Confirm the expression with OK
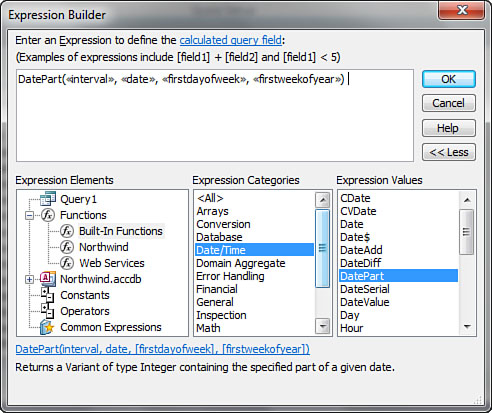 (449, 79)
